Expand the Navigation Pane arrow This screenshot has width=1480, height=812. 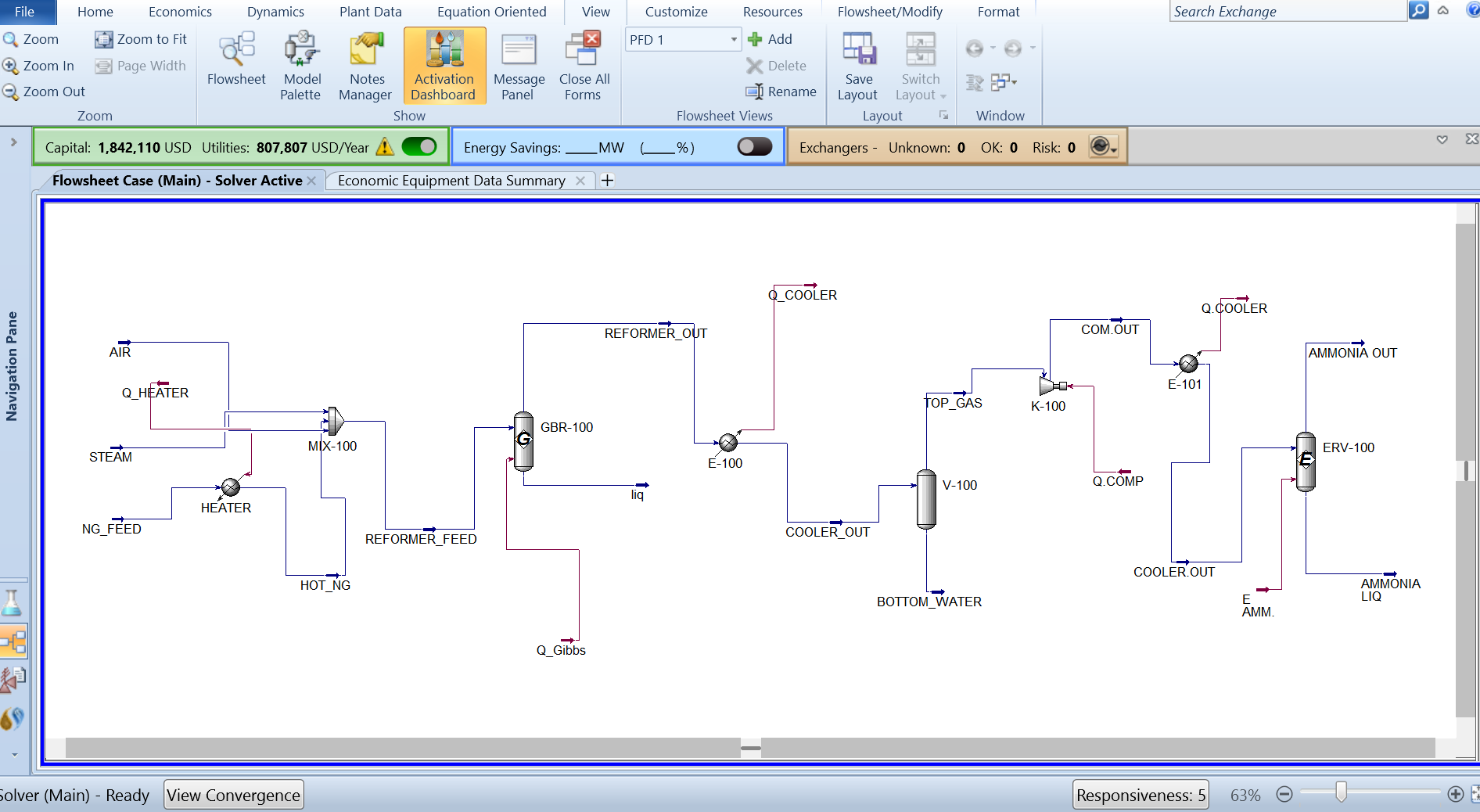tap(13, 142)
